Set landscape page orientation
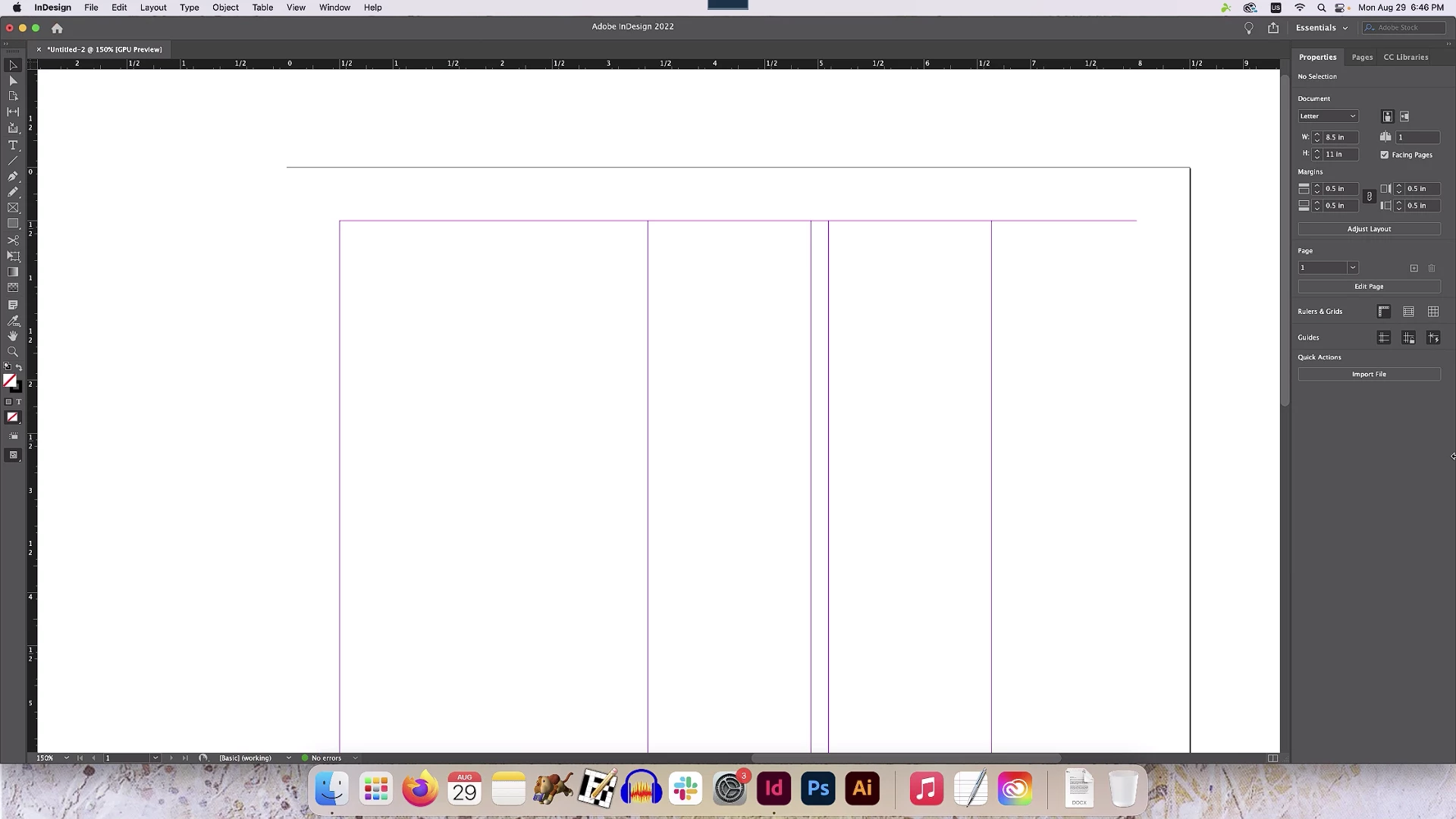The image size is (1456, 819). tap(1404, 116)
